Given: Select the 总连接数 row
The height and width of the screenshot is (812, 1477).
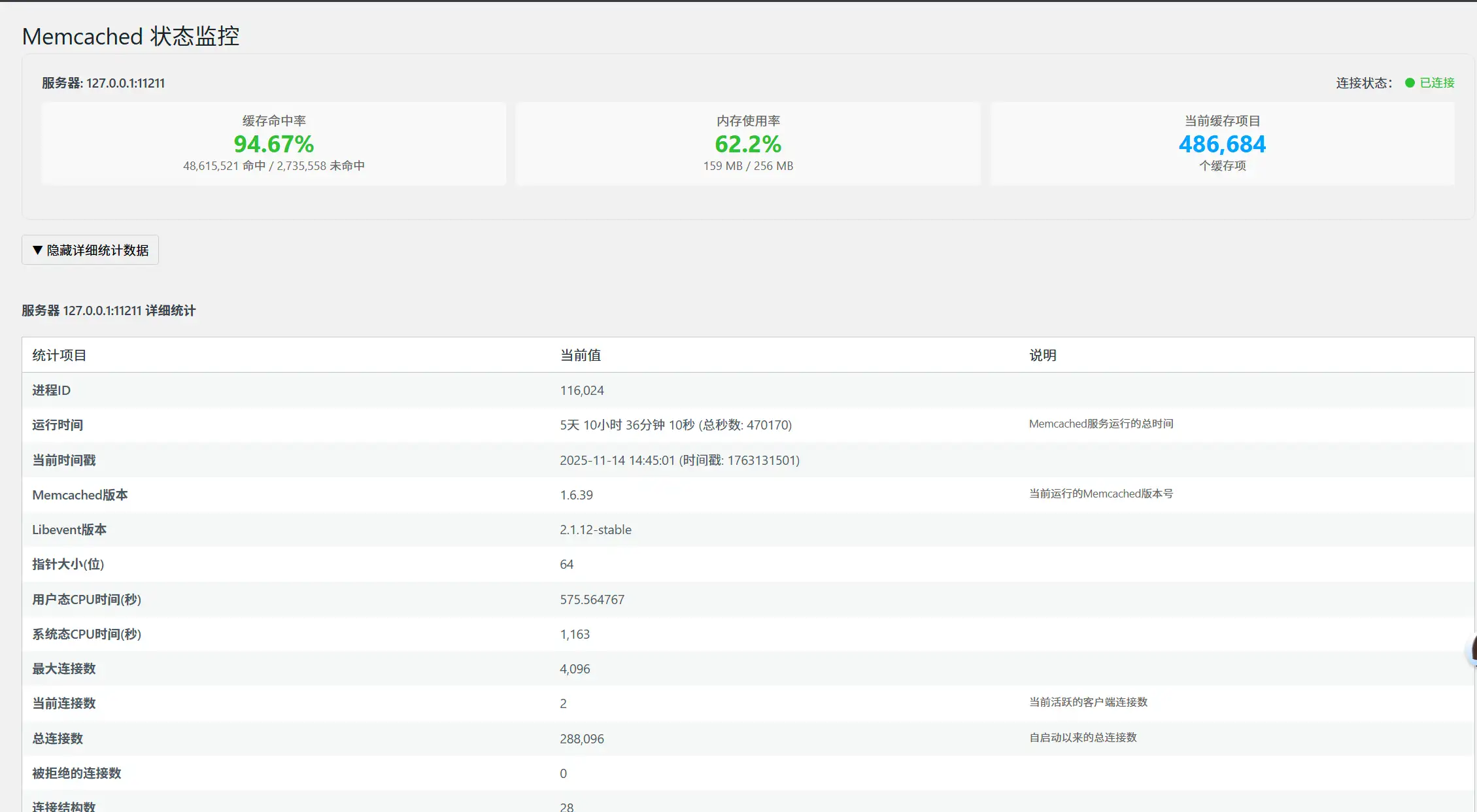Looking at the screenshot, I should [x=58, y=738].
